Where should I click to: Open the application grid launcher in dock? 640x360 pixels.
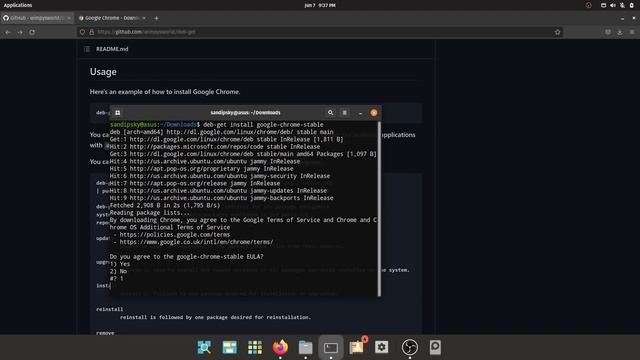tap(255, 347)
